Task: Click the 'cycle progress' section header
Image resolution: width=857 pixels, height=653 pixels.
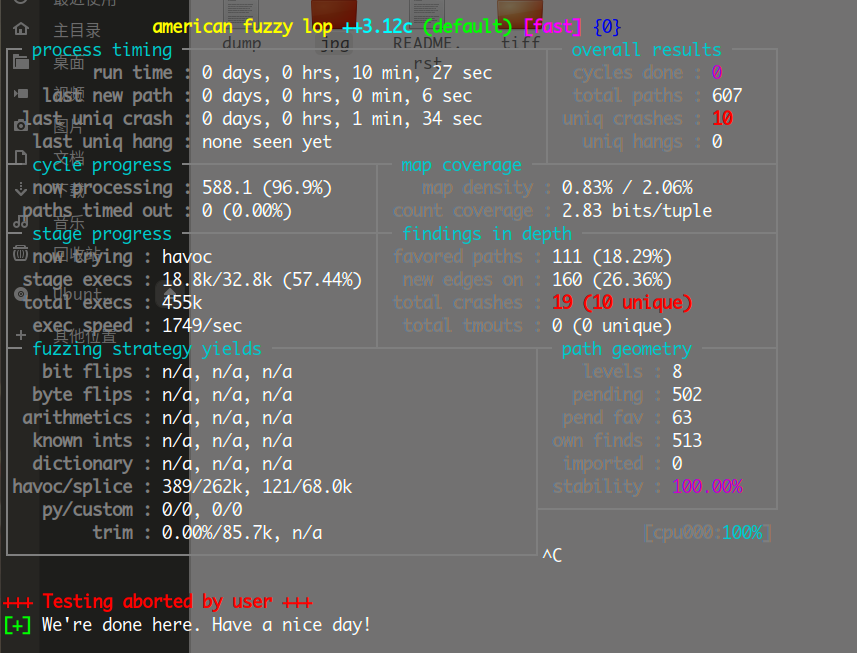Action: [102, 165]
